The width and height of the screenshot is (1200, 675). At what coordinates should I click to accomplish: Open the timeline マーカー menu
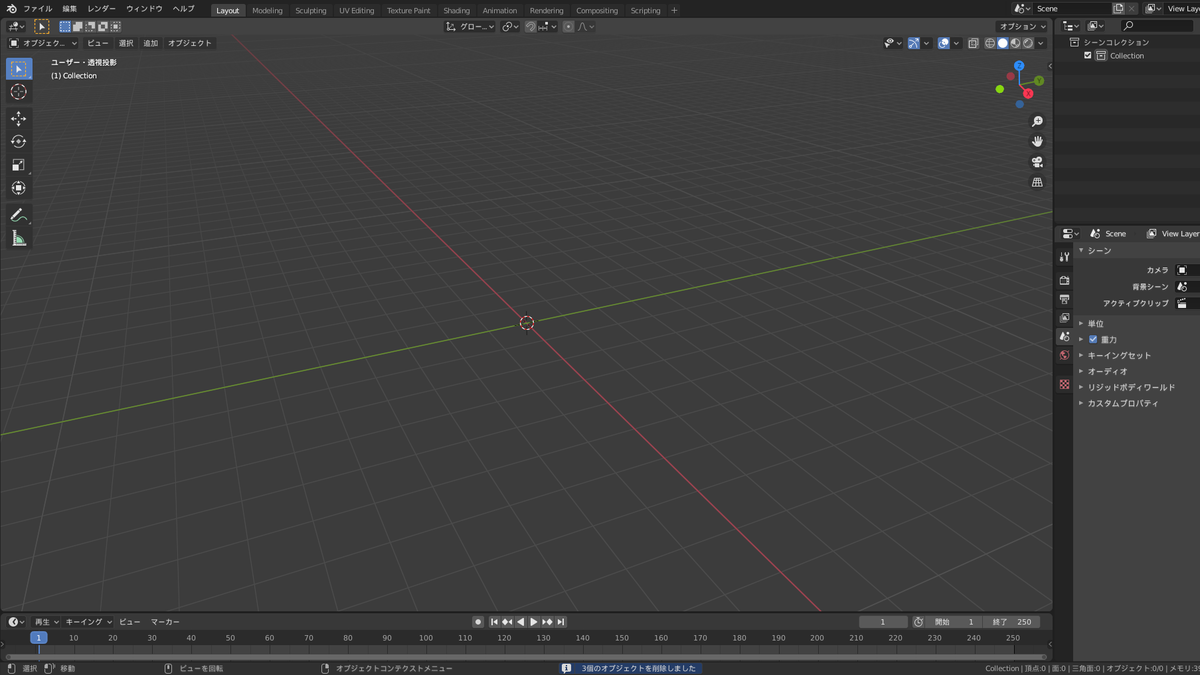coord(166,622)
